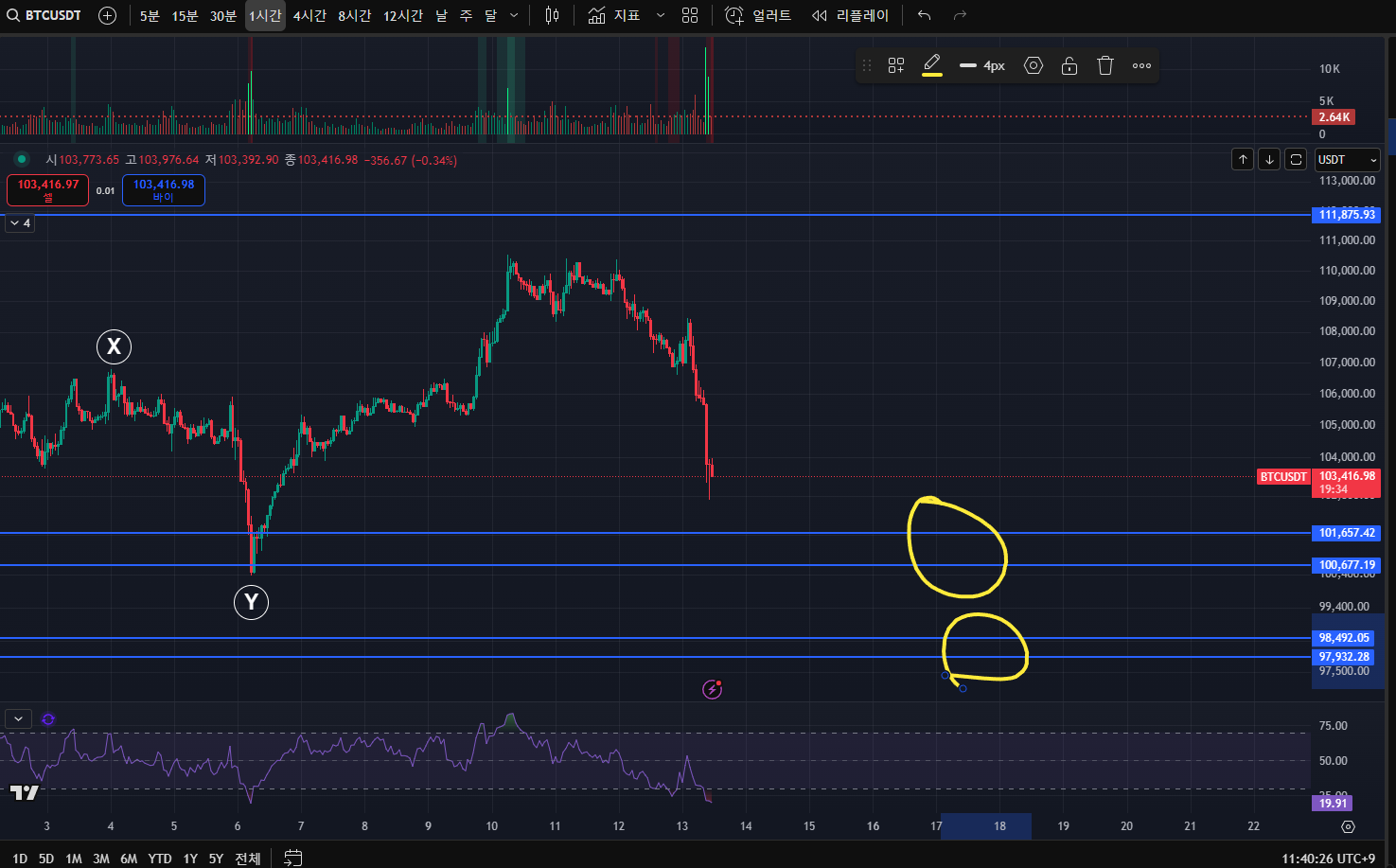Open the layout grid selector
This screenshot has height=868, width=1396.
tap(690, 15)
